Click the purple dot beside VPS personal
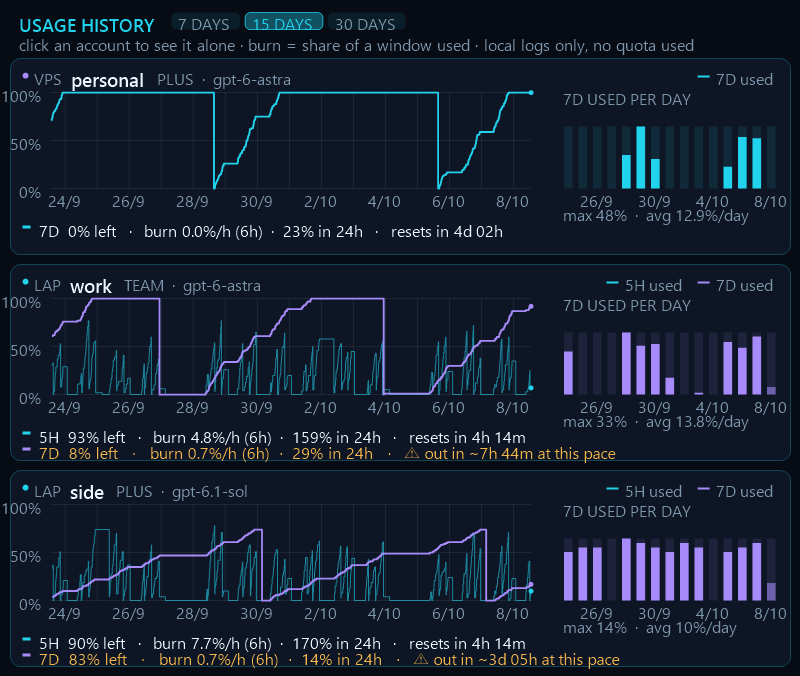The height and width of the screenshot is (676, 800). point(26,77)
